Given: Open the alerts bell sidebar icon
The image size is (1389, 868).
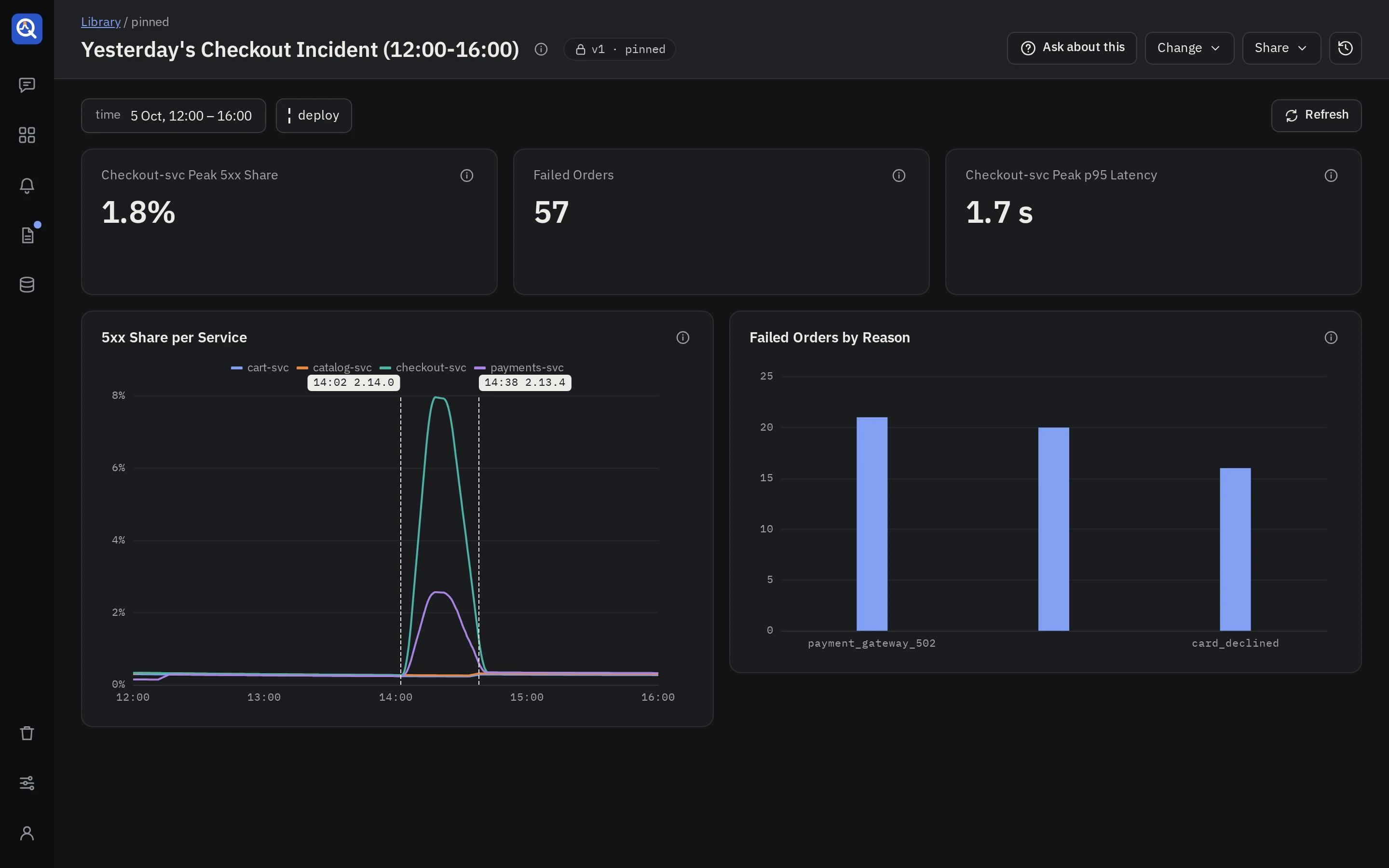Looking at the screenshot, I should 27,186.
